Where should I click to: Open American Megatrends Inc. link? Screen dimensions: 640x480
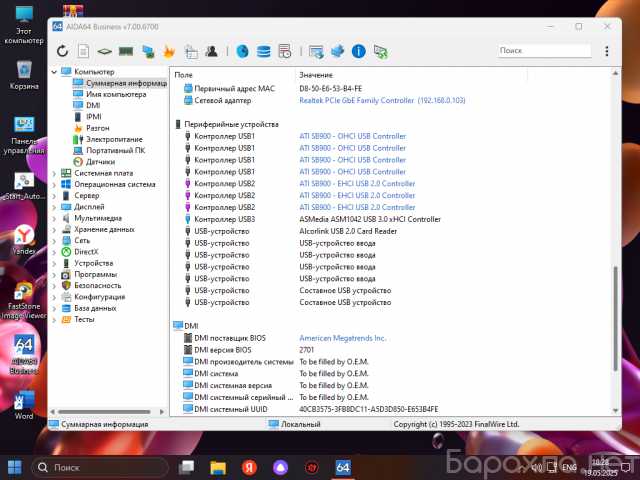(342, 338)
